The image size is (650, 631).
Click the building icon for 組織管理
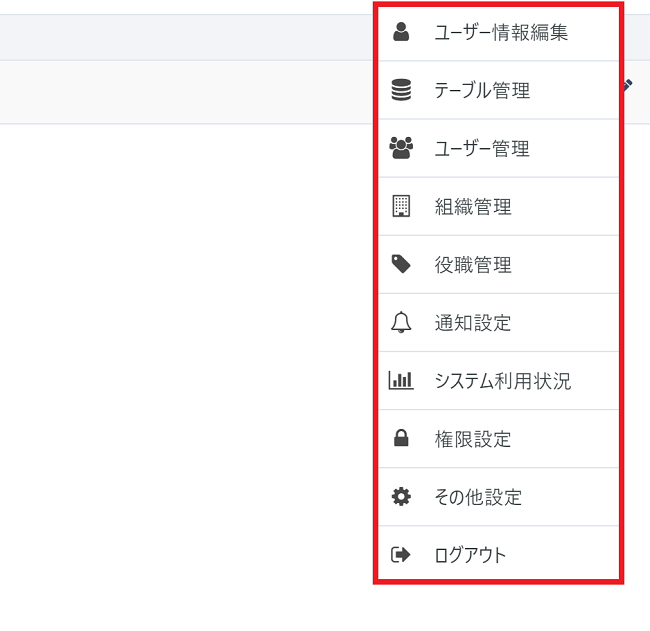(x=401, y=206)
